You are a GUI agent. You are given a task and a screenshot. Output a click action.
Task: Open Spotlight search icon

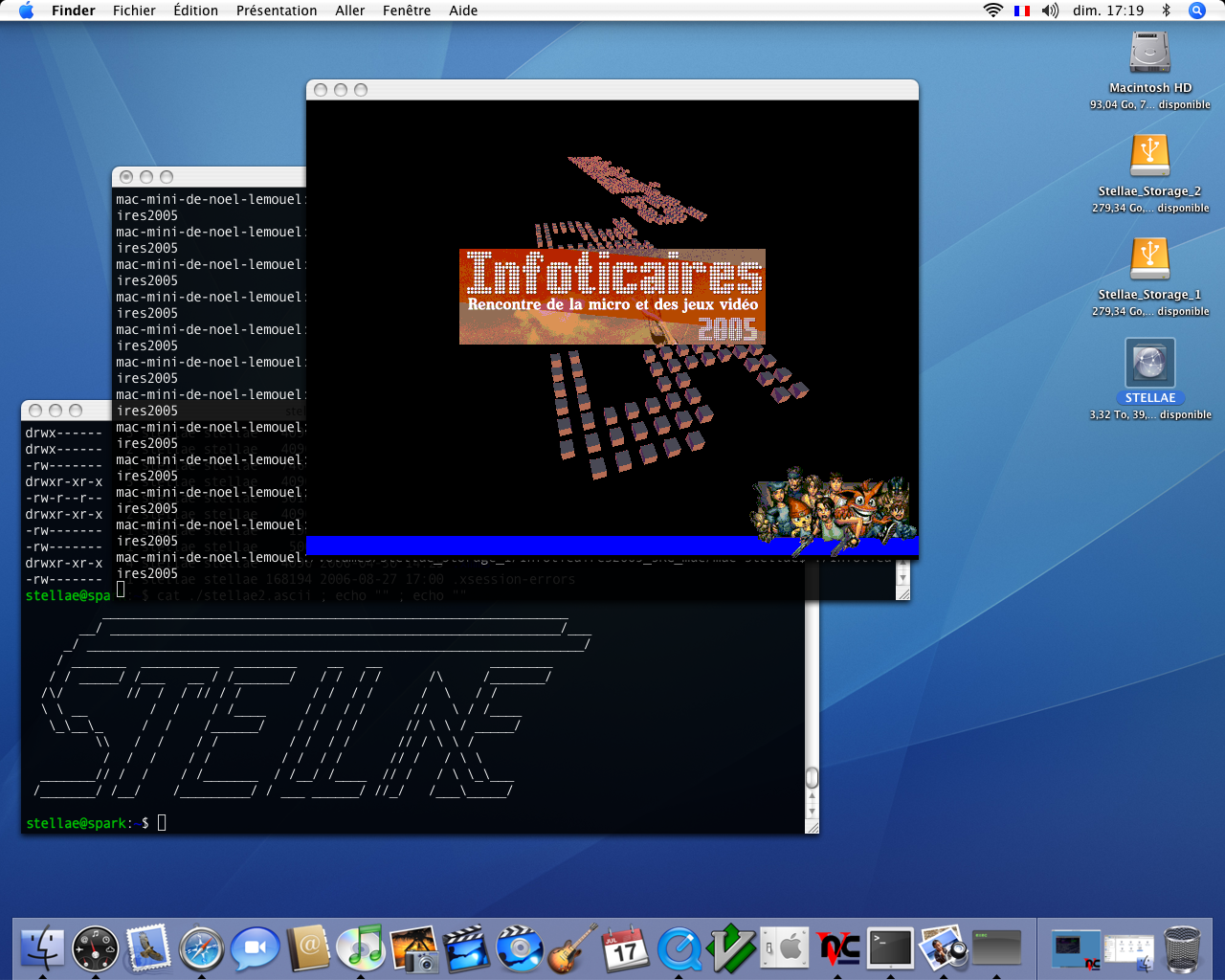click(1196, 11)
